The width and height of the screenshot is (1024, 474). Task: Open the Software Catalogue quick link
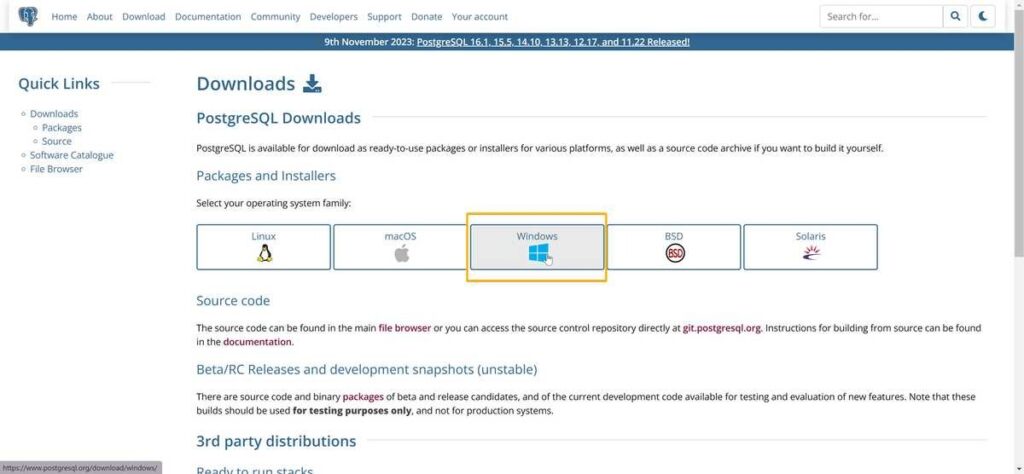click(72, 155)
